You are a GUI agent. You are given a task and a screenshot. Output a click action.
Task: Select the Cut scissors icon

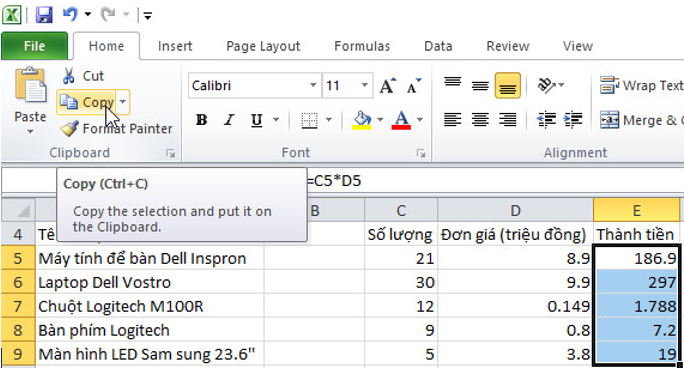tap(68, 75)
